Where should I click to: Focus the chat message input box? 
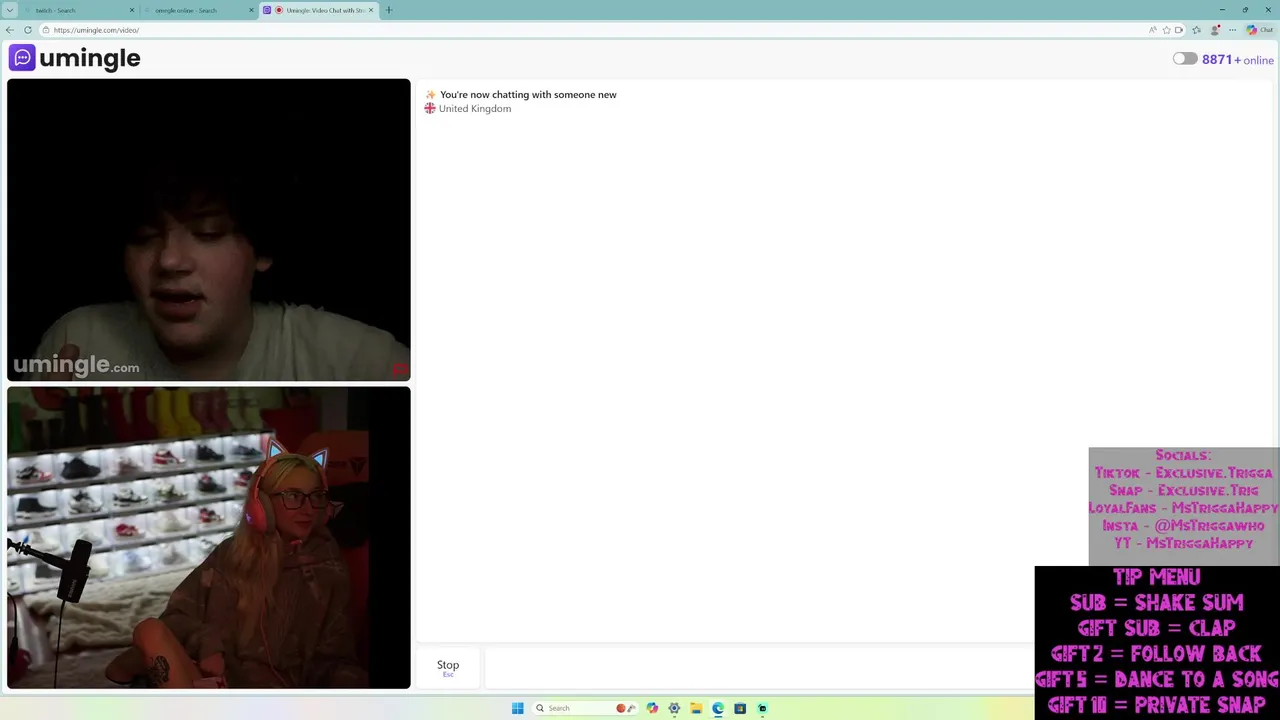click(x=760, y=667)
